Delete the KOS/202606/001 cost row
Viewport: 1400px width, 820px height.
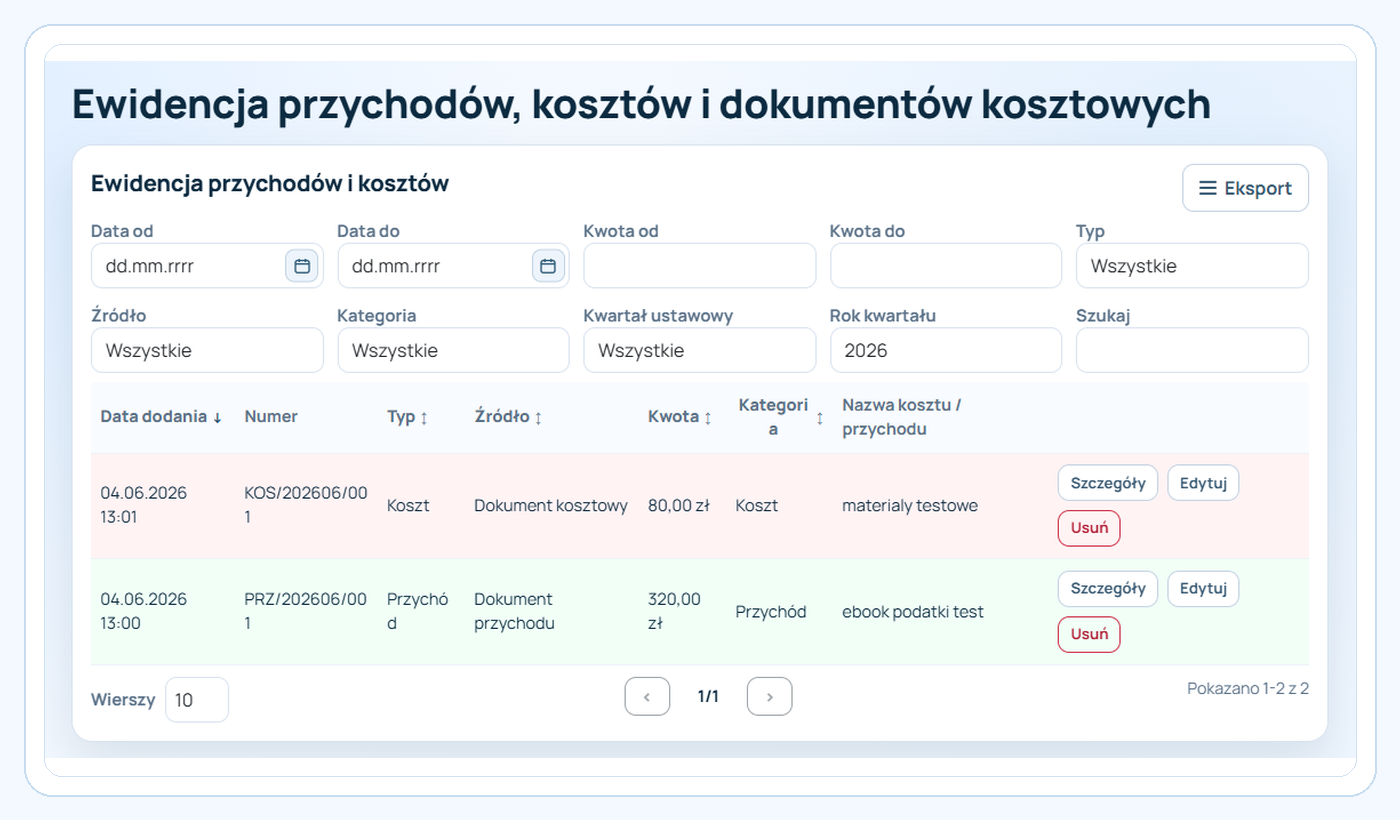tap(1089, 528)
